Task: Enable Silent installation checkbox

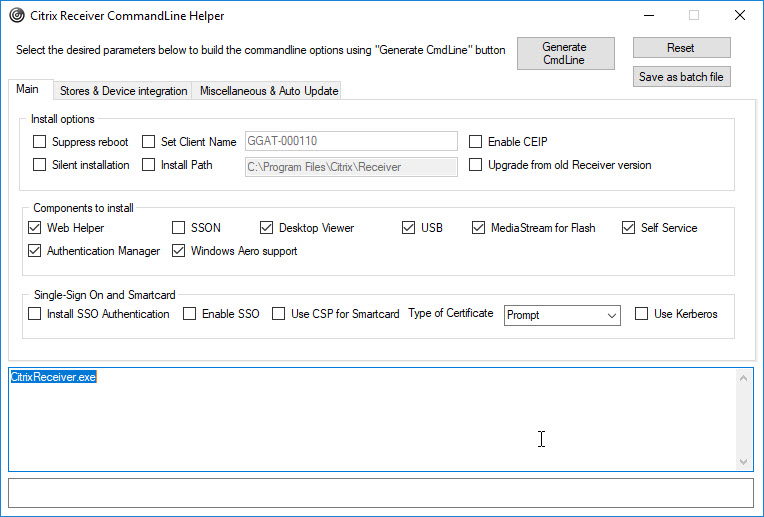Action: click(39, 165)
